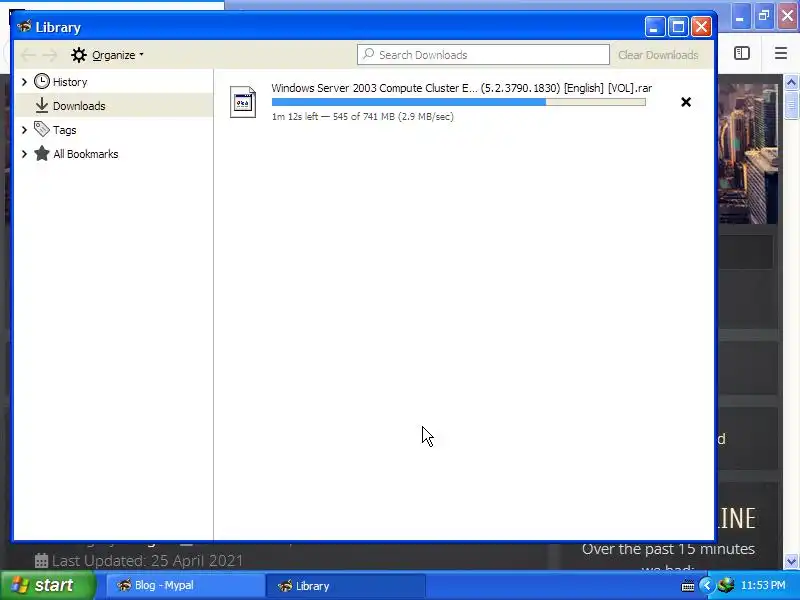Close the Library window
This screenshot has height=600, width=800.
(702, 27)
